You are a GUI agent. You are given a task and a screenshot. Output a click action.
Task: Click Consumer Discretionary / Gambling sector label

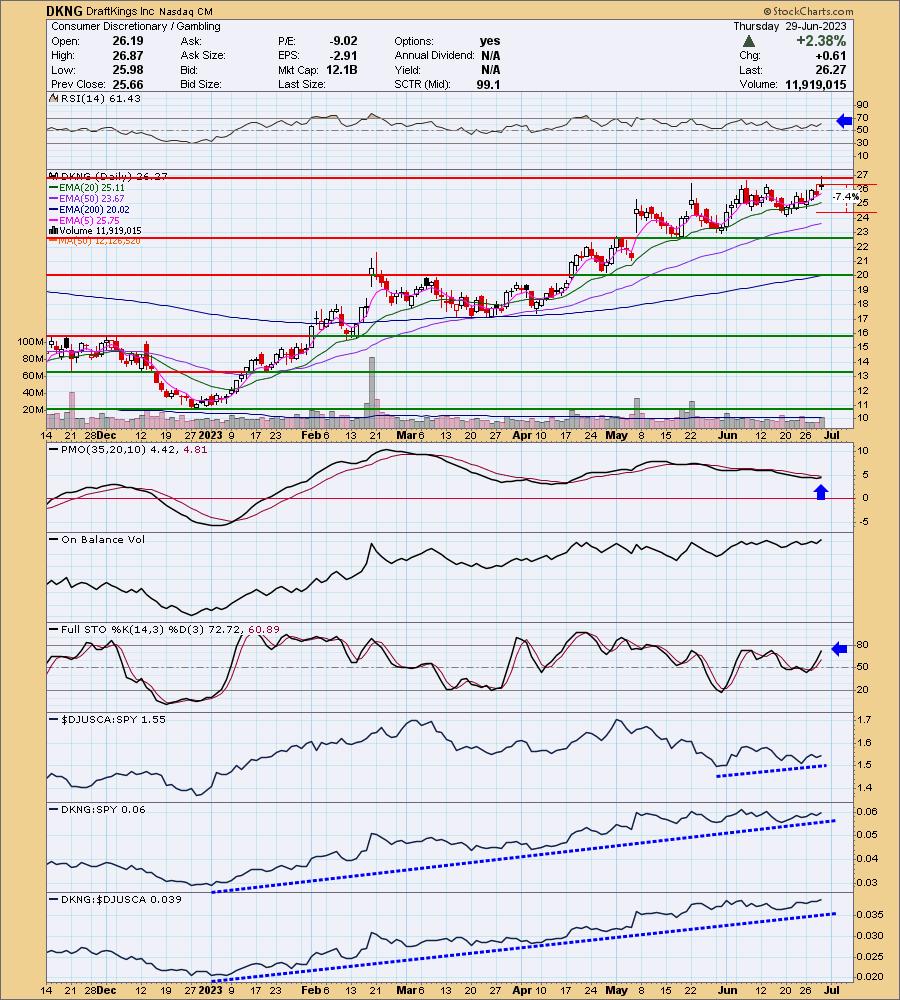136,26
